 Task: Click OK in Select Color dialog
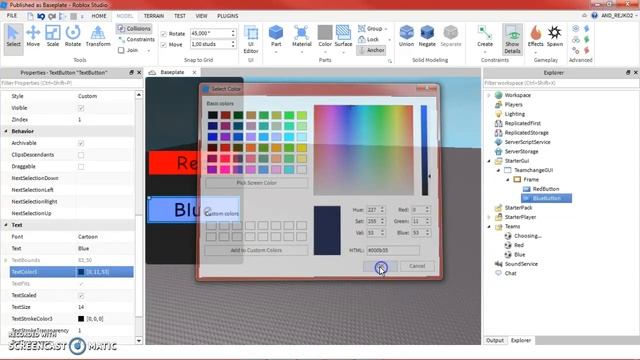pos(380,266)
